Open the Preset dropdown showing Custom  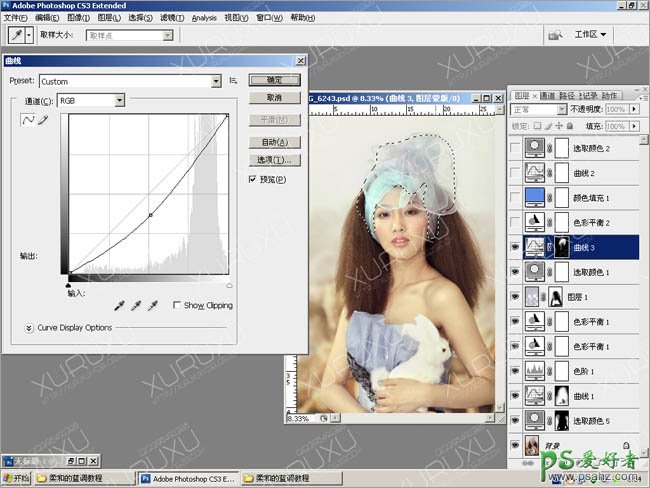coord(130,81)
